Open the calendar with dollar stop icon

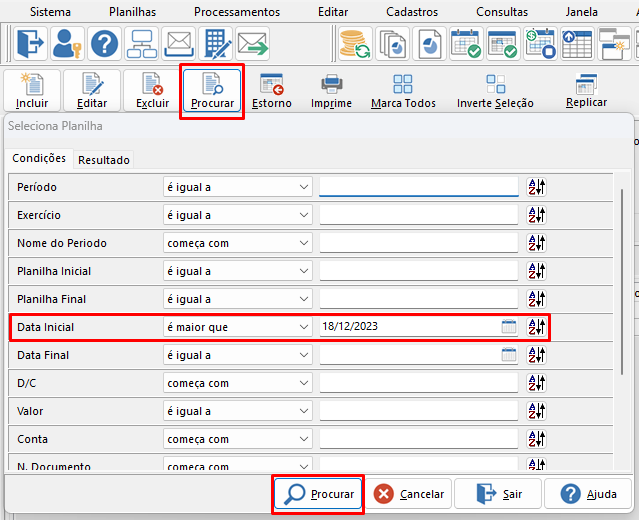[x=540, y=44]
